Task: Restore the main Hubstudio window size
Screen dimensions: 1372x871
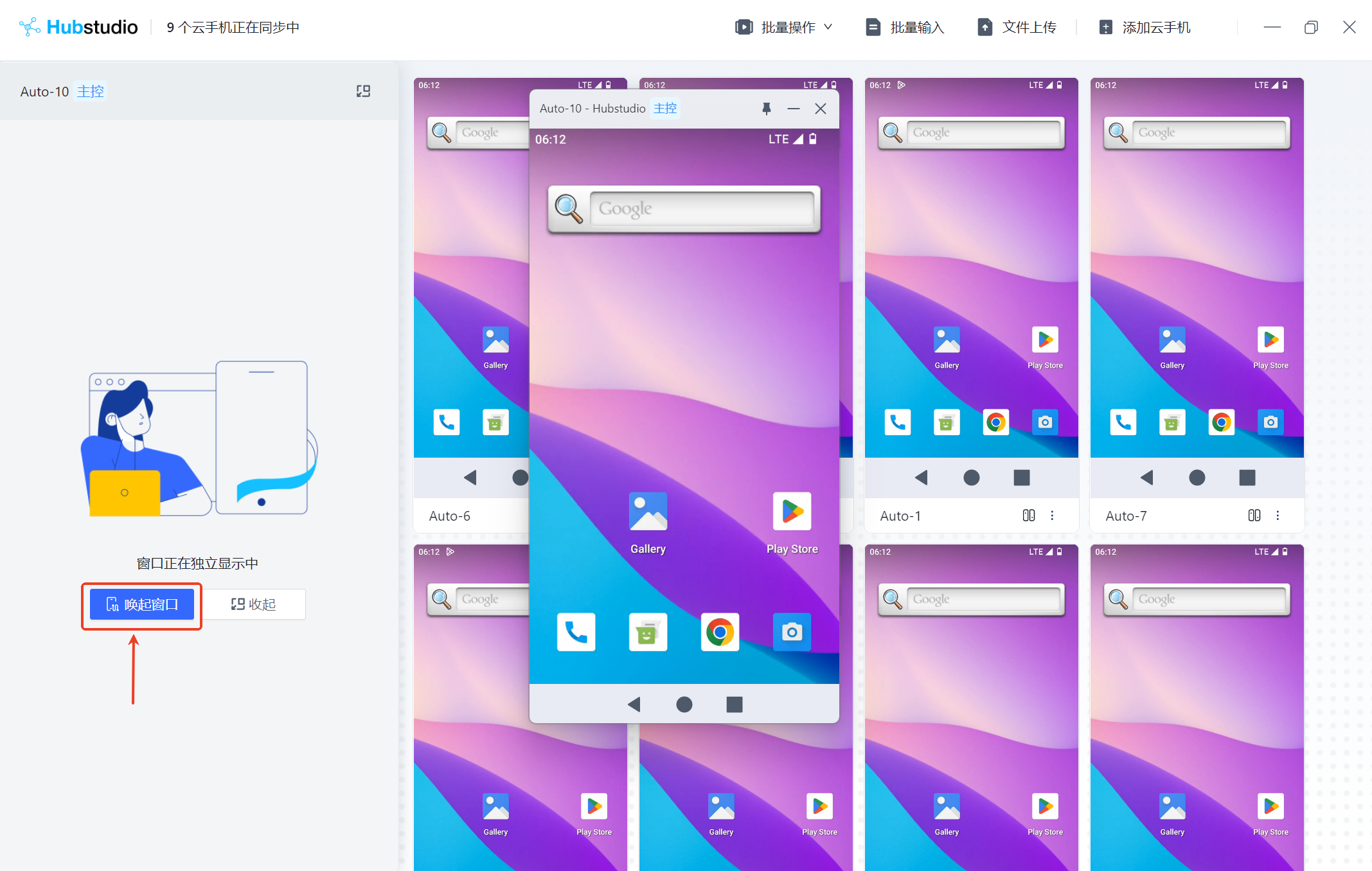Action: tap(1311, 27)
